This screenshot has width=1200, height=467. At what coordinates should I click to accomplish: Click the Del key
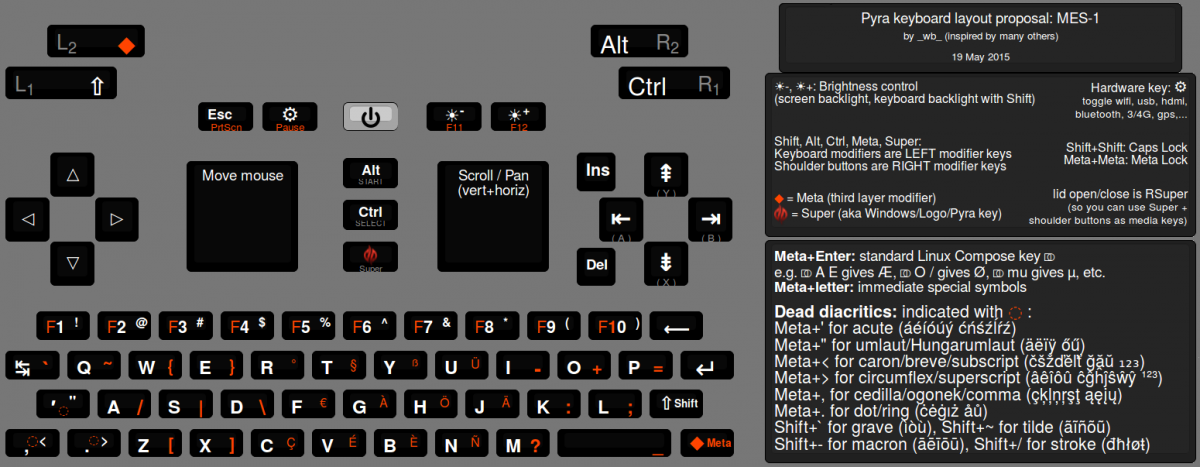click(596, 266)
